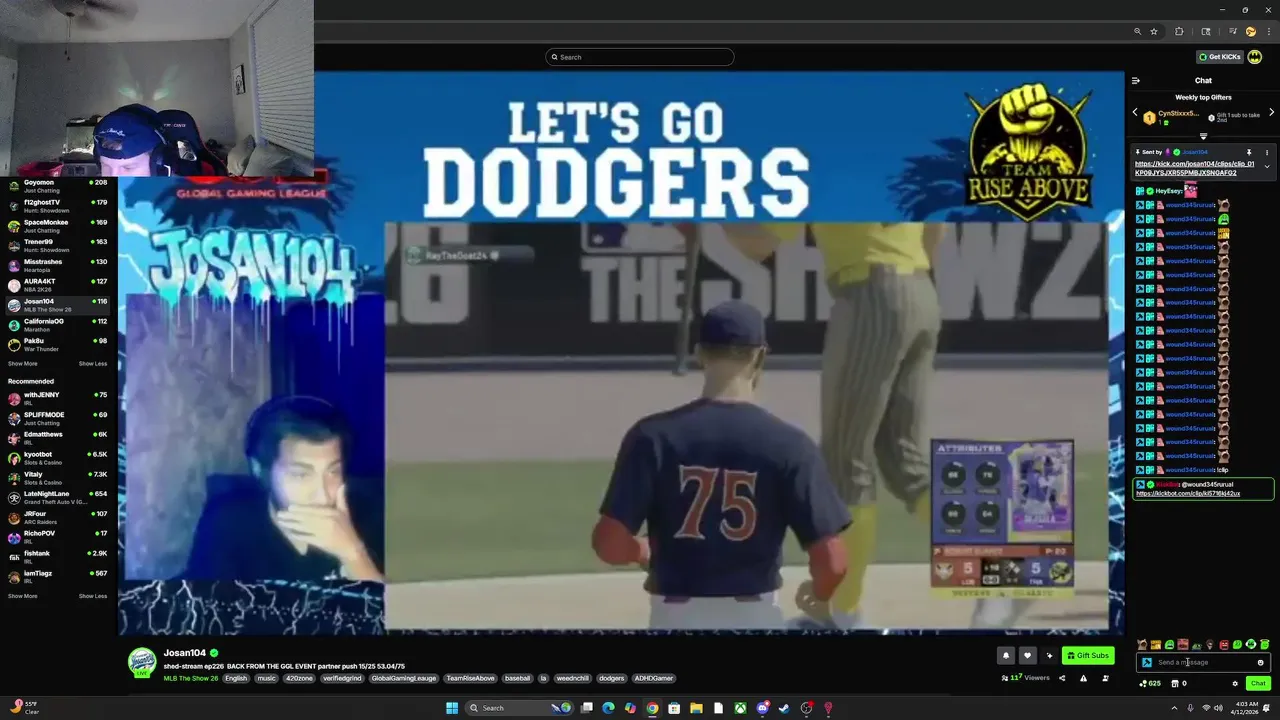The width and height of the screenshot is (1280, 720).
Task: Open Goyomon channel in sidebar
Action: tap(57, 186)
